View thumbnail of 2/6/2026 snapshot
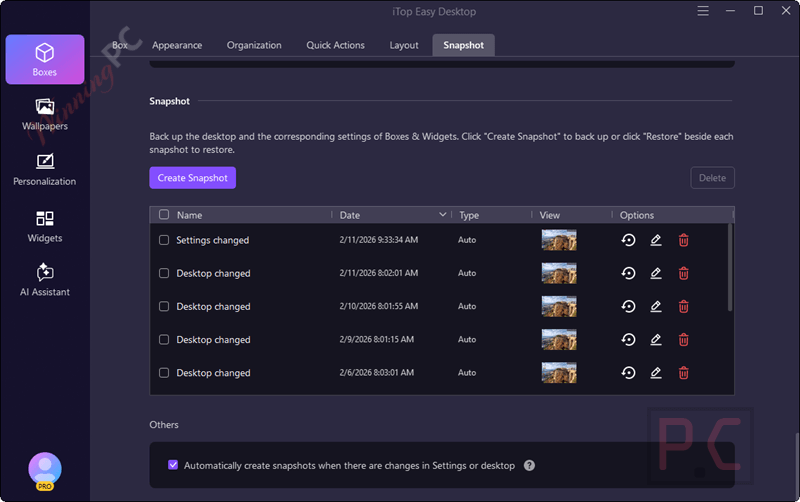Screen dimensions: 800x502 [x=559, y=373]
